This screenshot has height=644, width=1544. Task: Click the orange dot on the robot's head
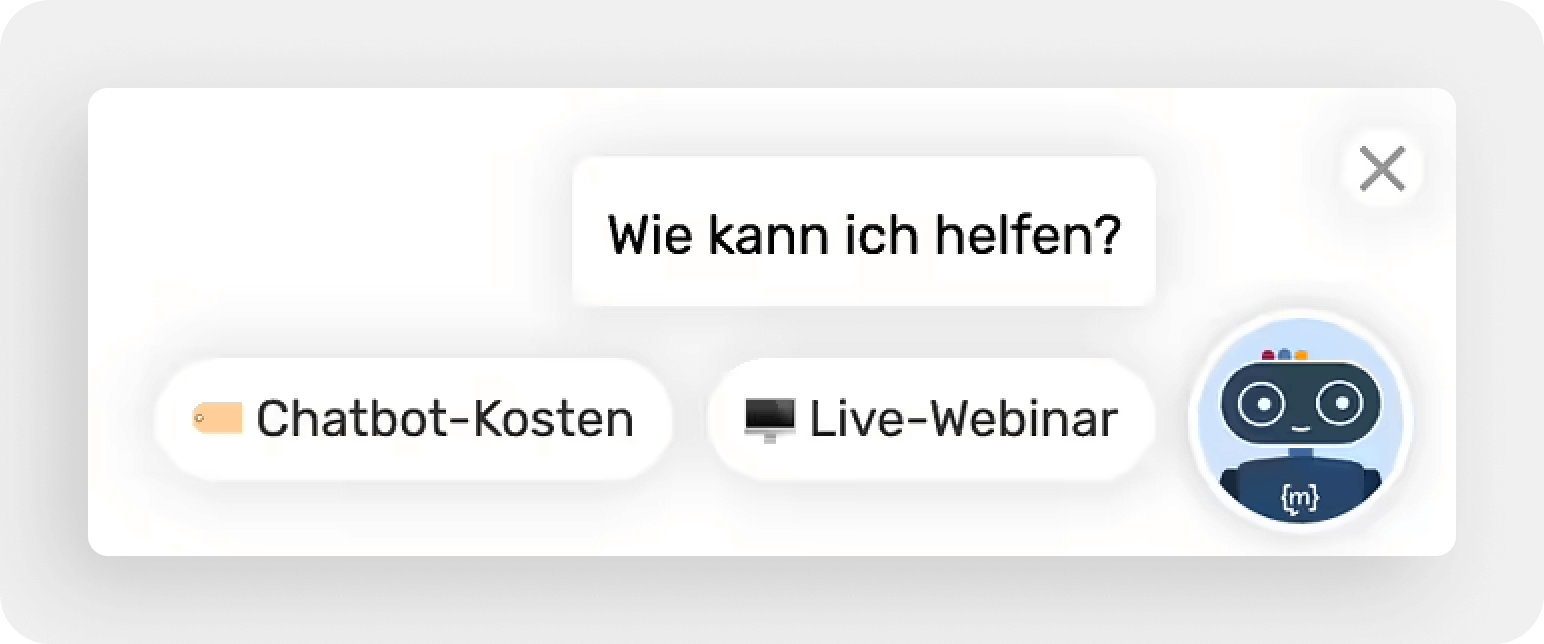1300,354
